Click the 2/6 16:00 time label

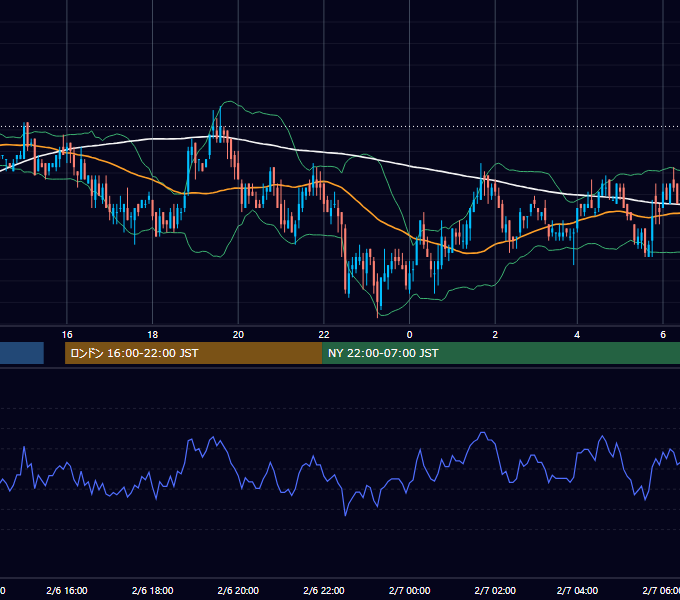[67, 590]
